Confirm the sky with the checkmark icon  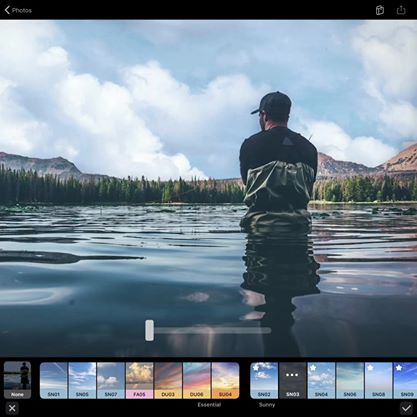pos(406,408)
